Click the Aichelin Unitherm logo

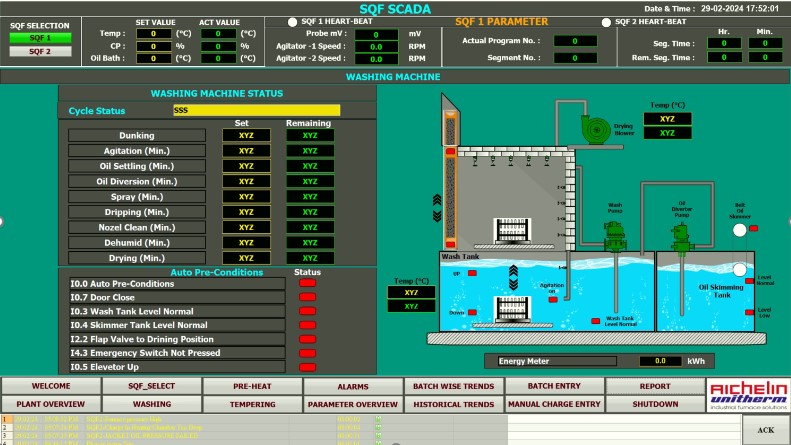coord(748,394)
